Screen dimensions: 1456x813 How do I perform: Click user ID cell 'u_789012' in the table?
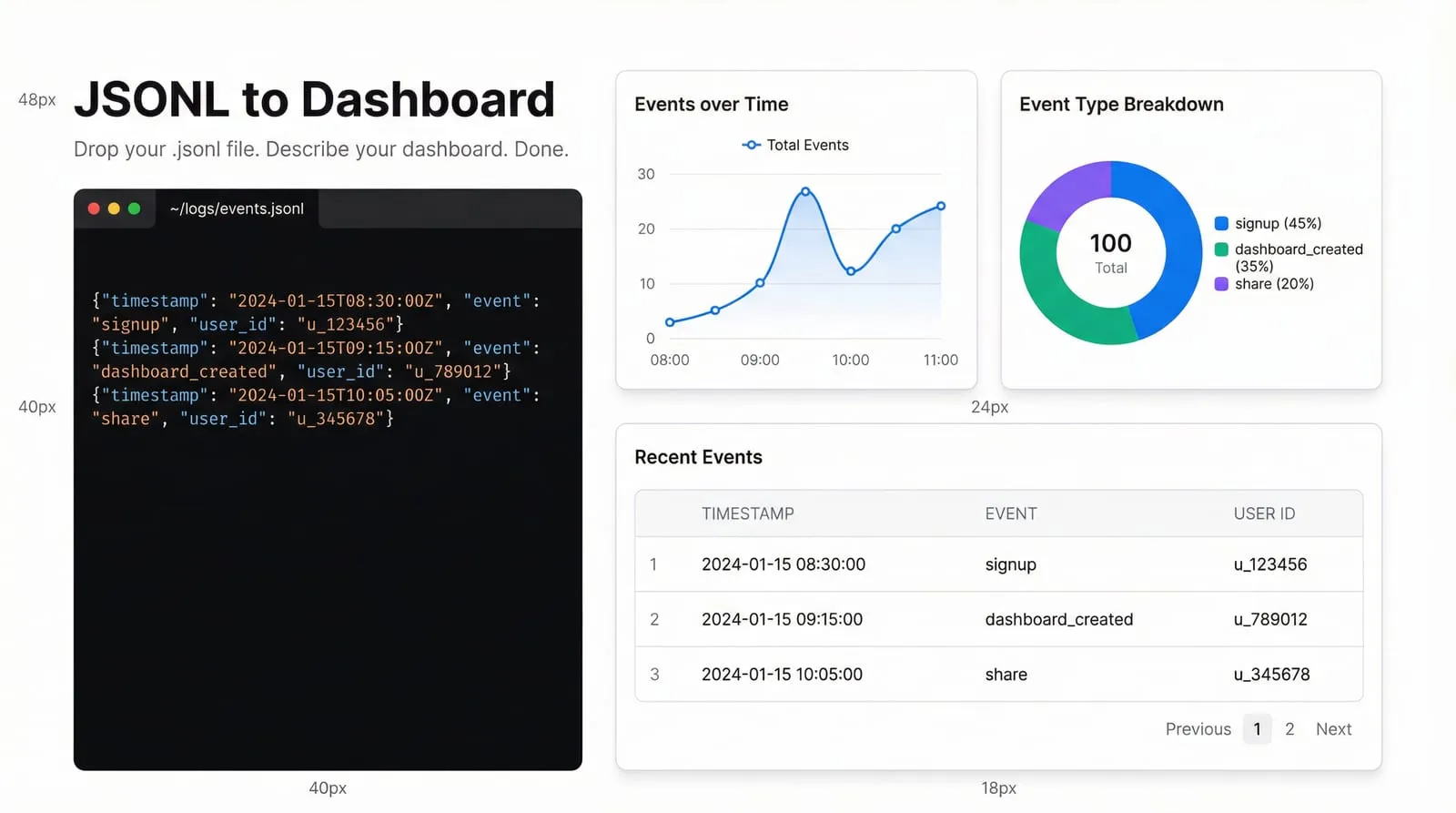(1270, 619)
